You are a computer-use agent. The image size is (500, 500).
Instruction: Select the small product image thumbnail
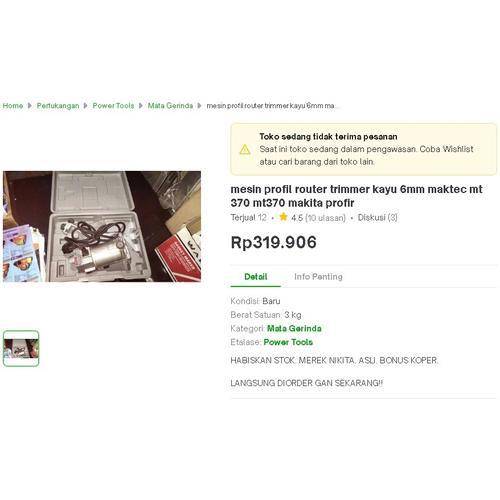pos(21,348)
